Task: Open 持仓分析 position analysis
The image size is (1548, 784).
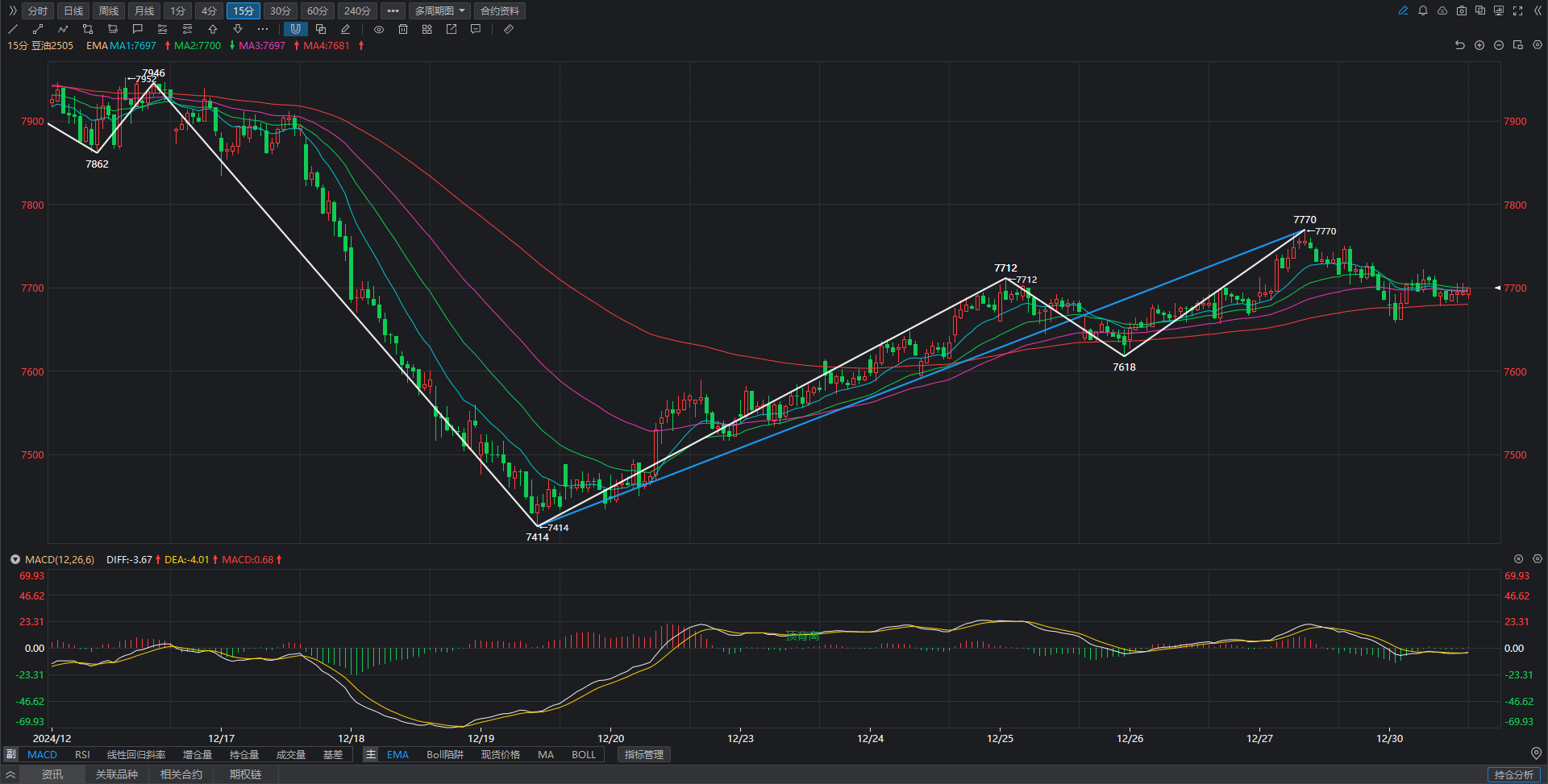Action: [1514, 774]
